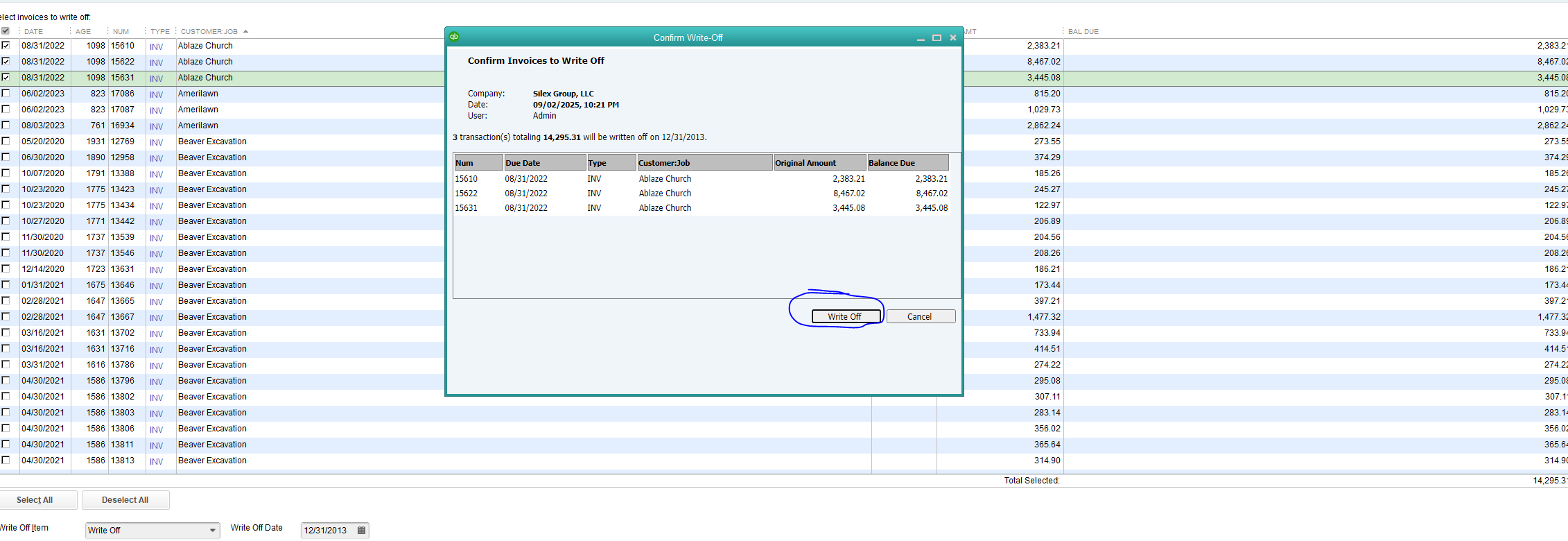Click QuickBooks icon in dialog title bar
This screenshot has height=541, width=1568.
tap(454, 37)
